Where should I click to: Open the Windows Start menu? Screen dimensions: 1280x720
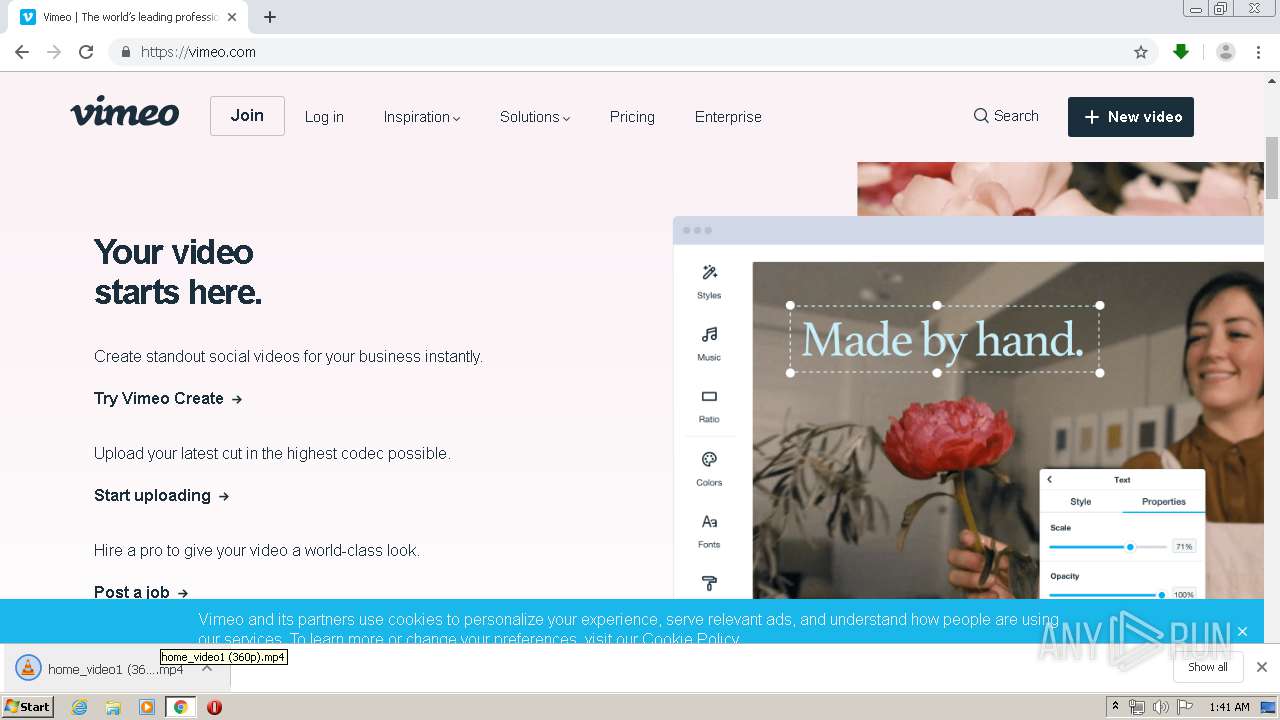pos(28,707)
